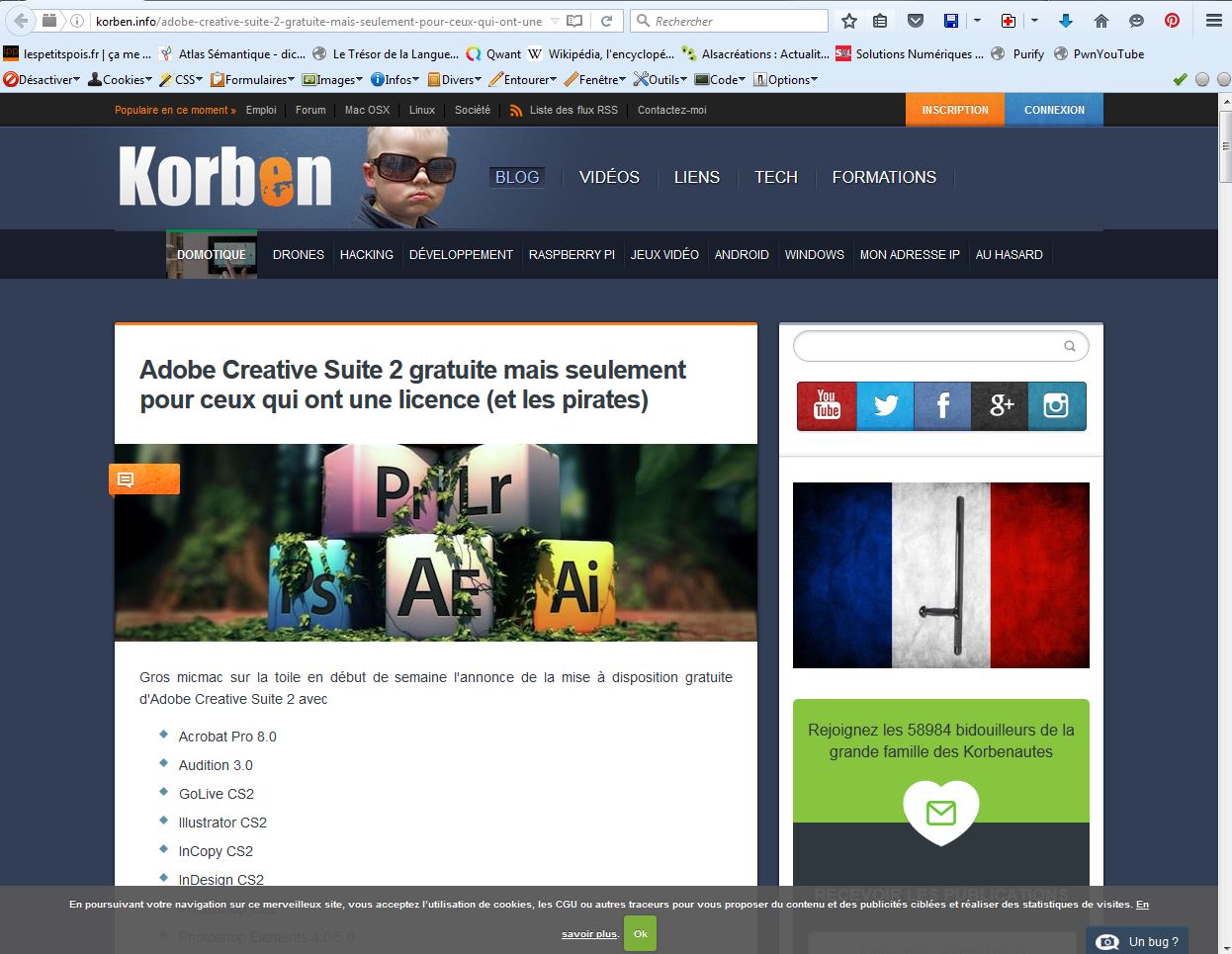The image size is (1232, 954).
Task: Open the Images dropdown in developer toolbar
Action: coord(332,79)
